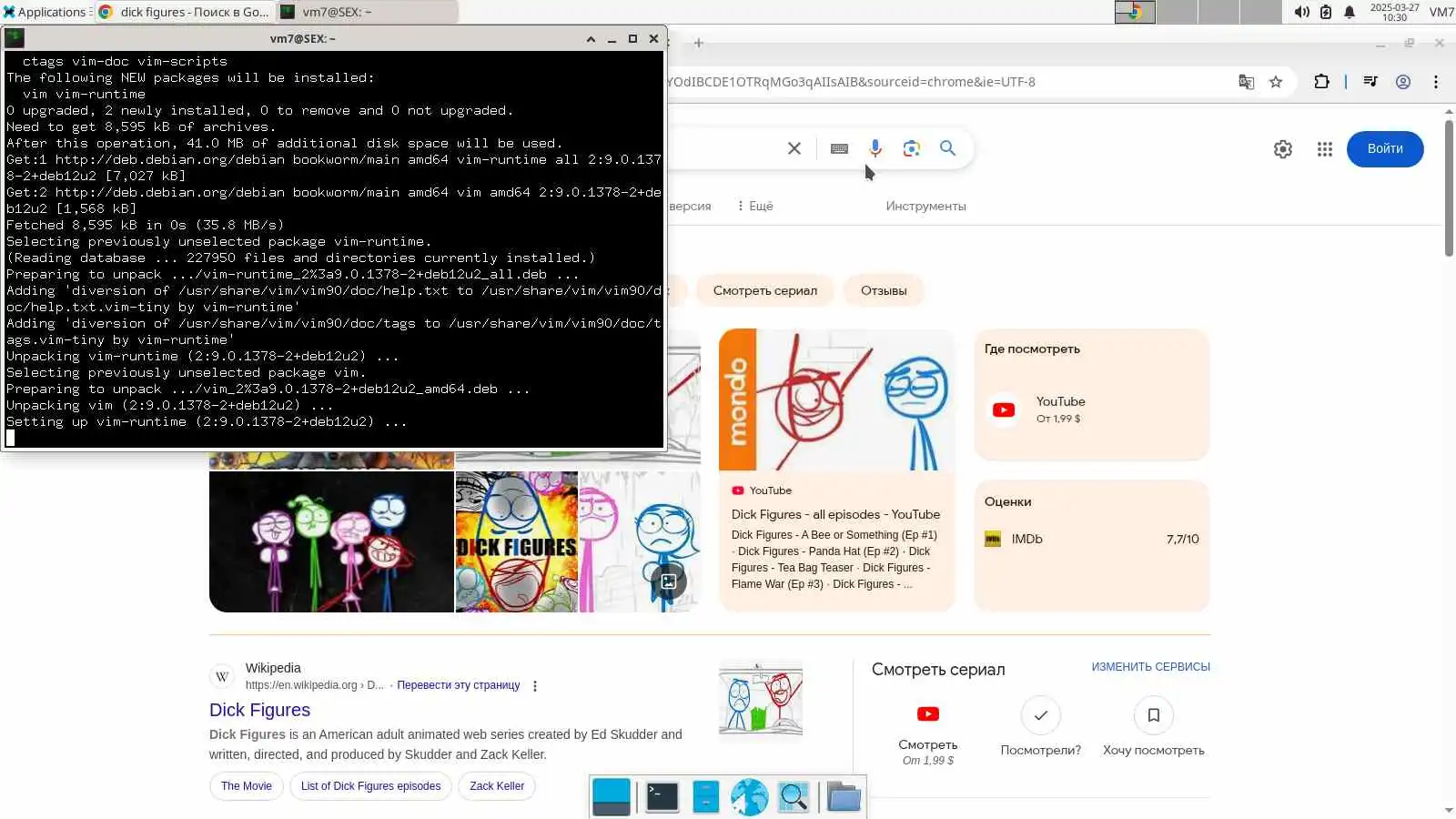
Task: Open the Applications menu in the top panel
Action: point(45,12)
